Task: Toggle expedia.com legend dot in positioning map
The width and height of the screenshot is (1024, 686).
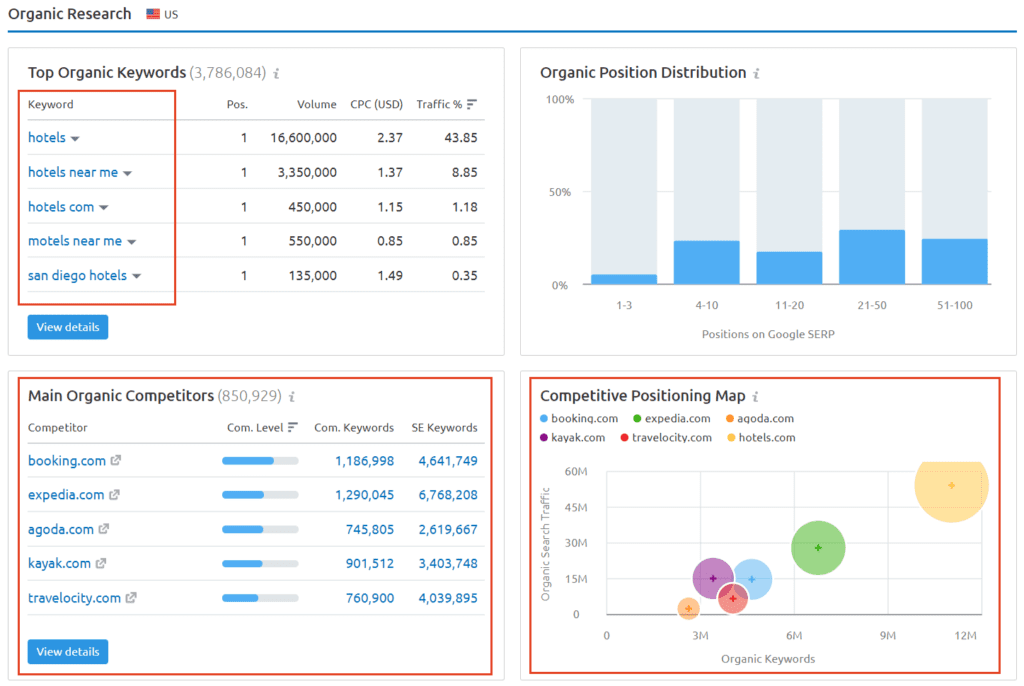Action: (637, 418)
